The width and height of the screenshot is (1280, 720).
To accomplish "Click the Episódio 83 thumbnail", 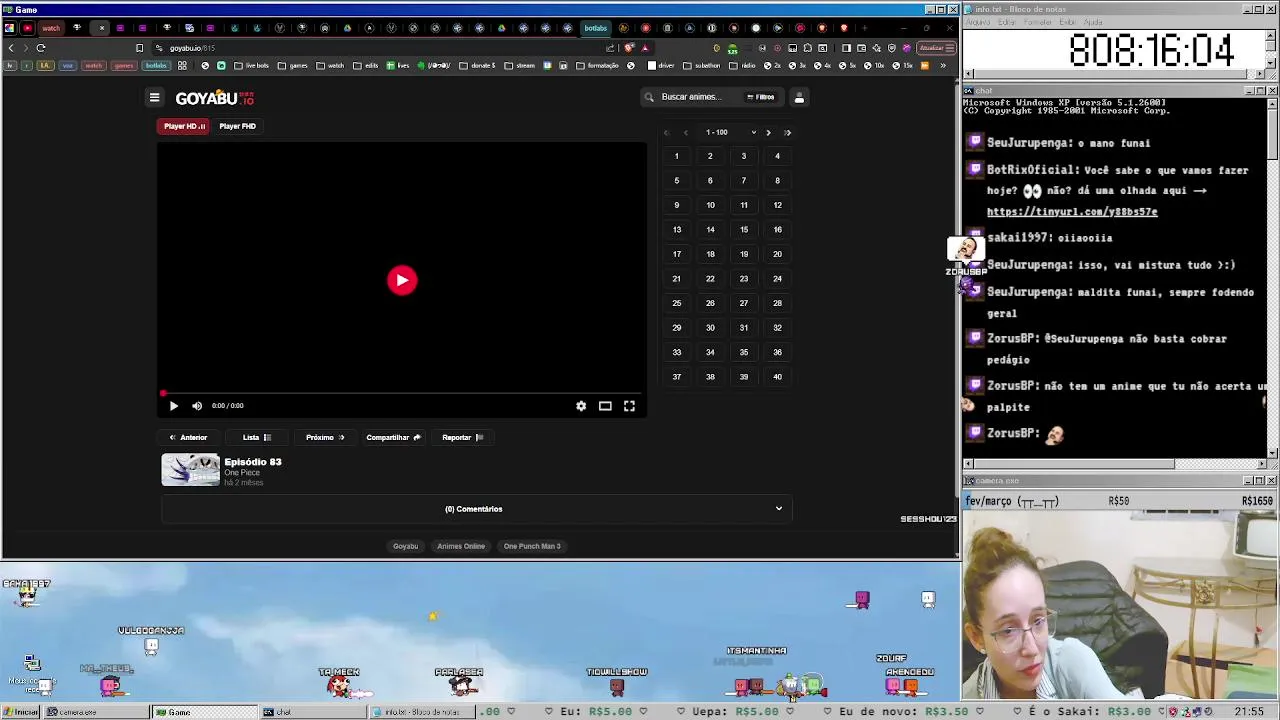I will [x=191, y=470].
